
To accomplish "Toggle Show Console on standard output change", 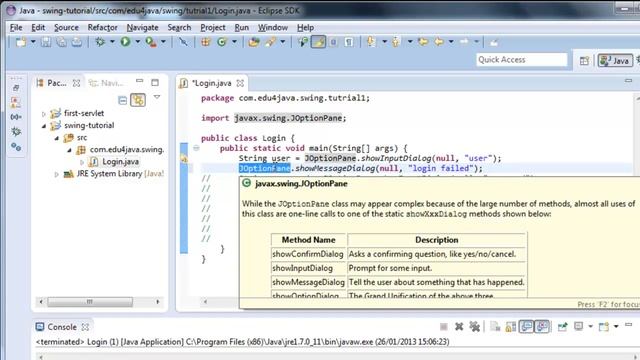I will pyautogui.click(x=527, y=327).
